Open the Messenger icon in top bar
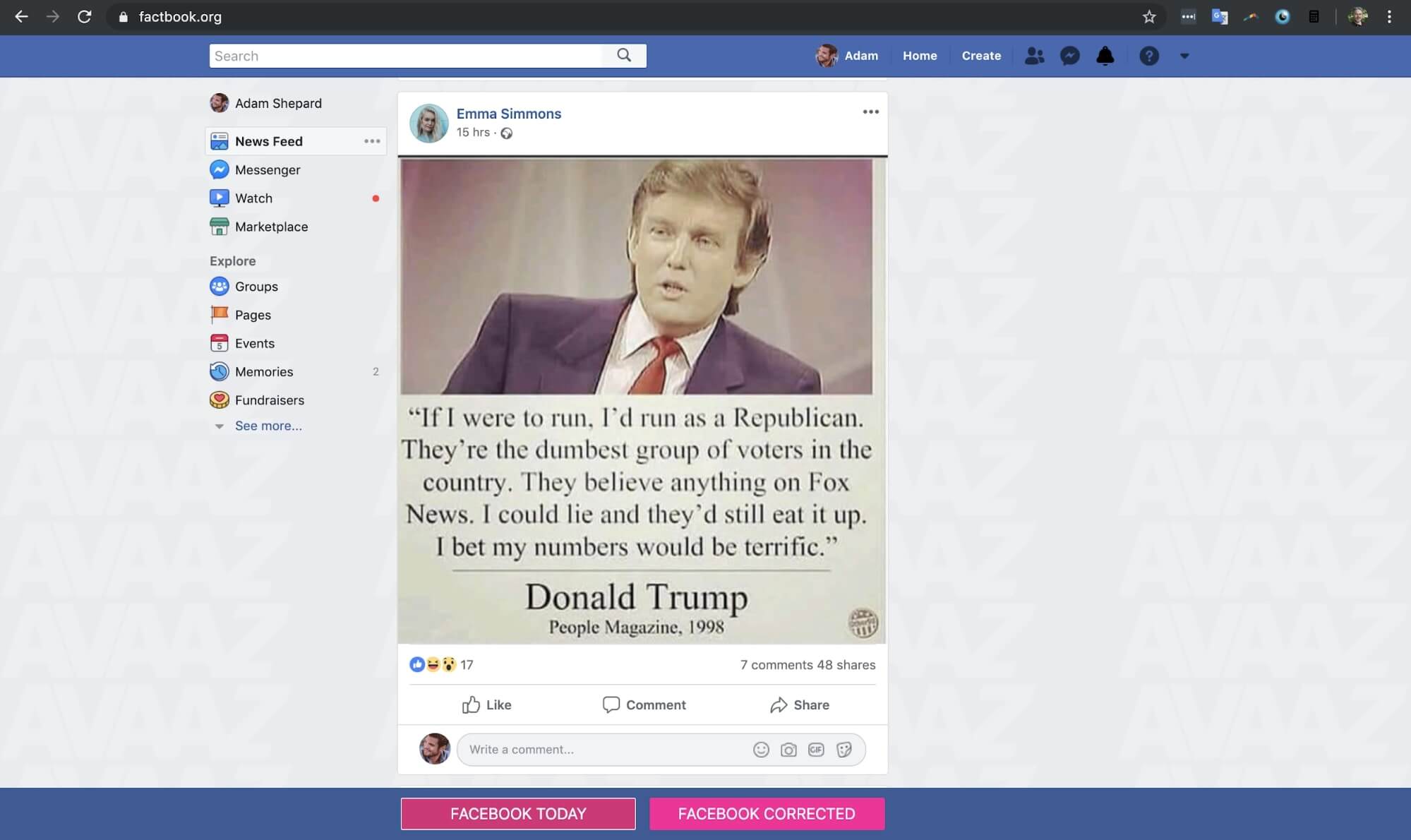 click(1070, 56)
